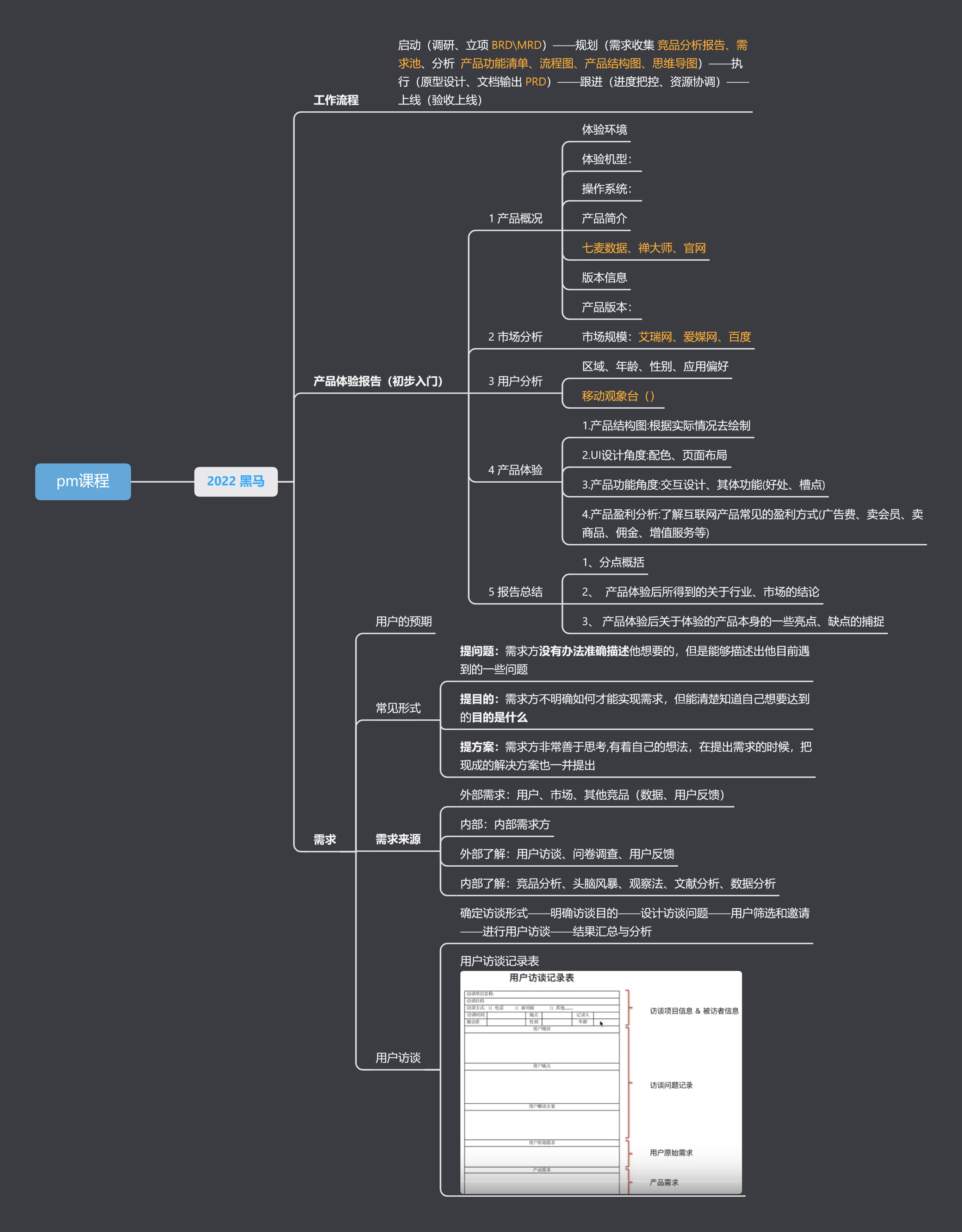Select the 常见形式 node

click(398, 708)
